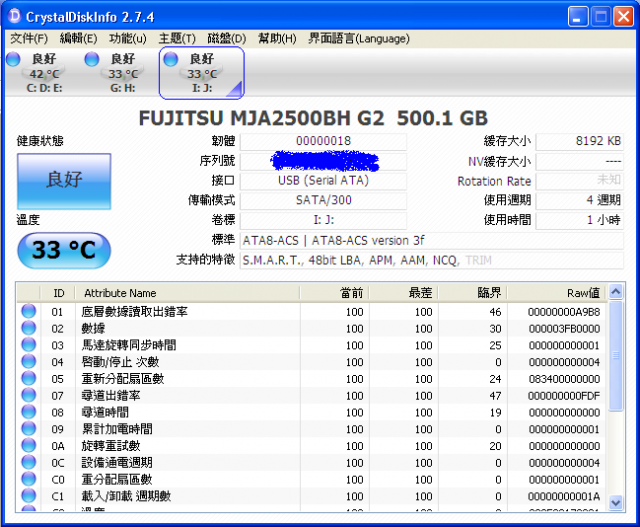
Task: Click the ID column header
Action: point(58,293)
